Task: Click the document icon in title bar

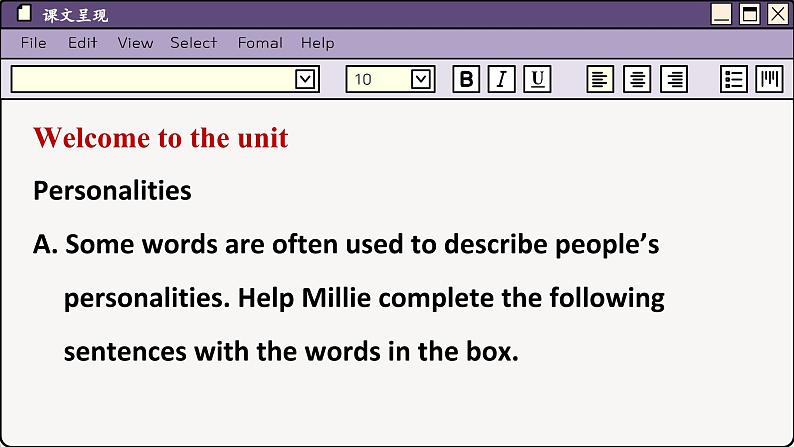Action: pos(25,14)
